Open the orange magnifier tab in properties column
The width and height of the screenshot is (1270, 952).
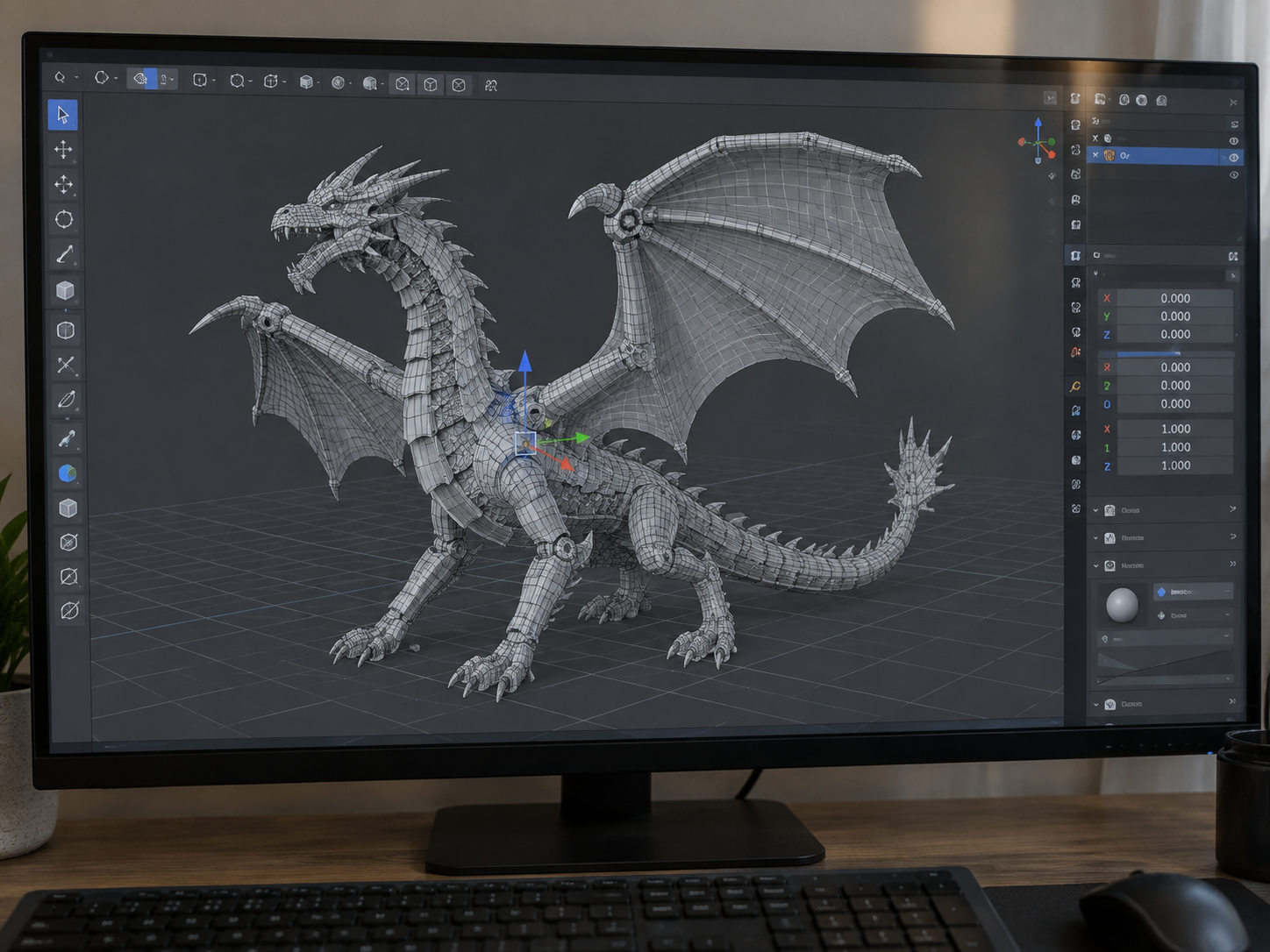tap(1076, 387)
